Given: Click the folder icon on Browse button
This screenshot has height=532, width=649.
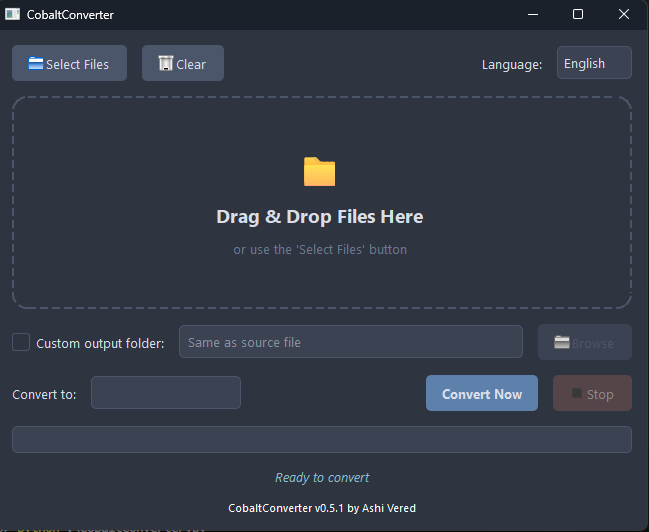Looking at the screenshot, I should pos(562,342).
